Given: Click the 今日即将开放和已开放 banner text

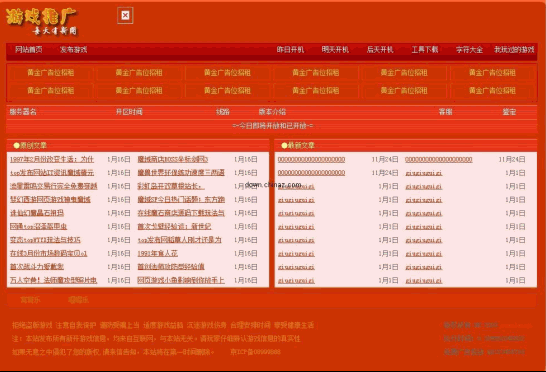Looking at the screenshot, I should pos(273,126).
